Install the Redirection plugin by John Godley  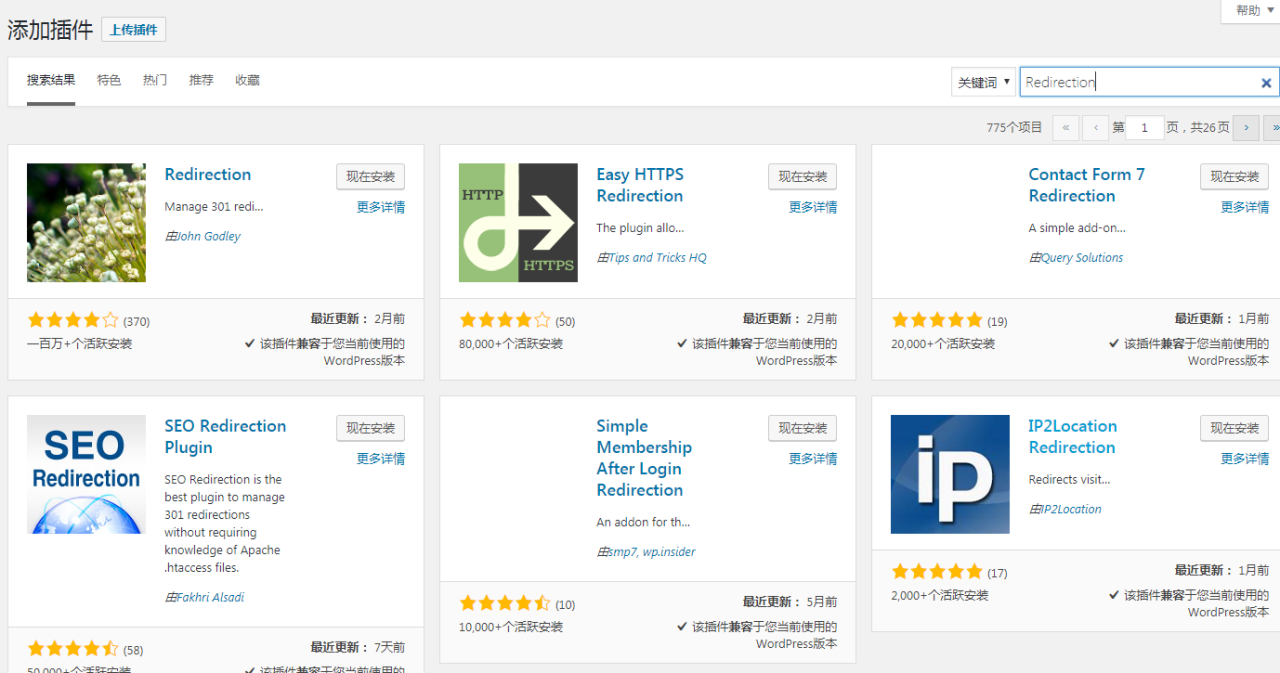[370, 177]
